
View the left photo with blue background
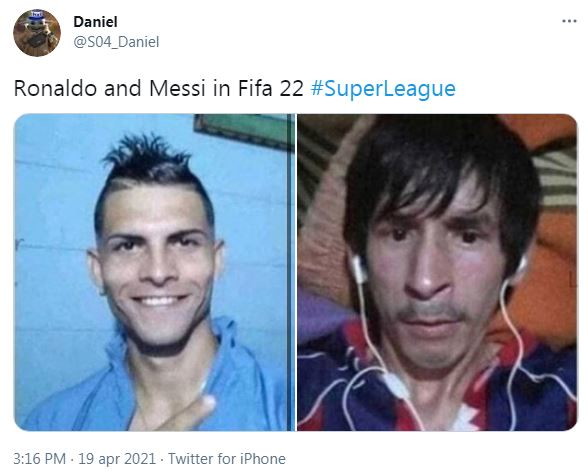click(x=154, y=272)
